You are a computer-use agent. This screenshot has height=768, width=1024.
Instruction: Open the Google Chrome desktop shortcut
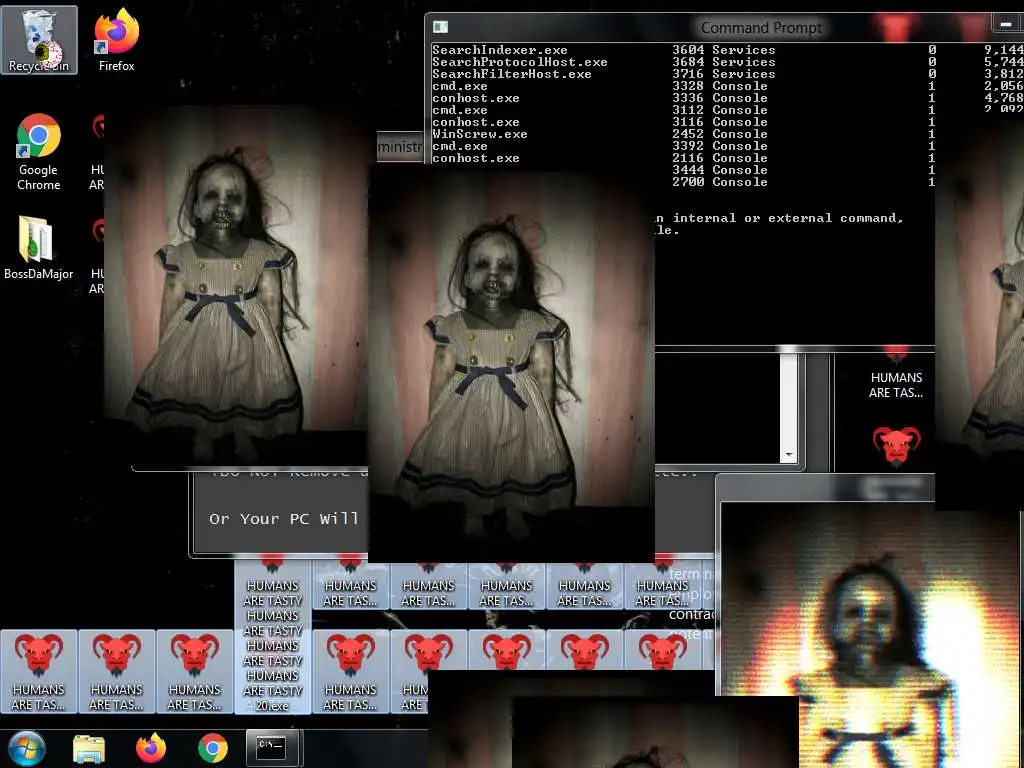39,152
